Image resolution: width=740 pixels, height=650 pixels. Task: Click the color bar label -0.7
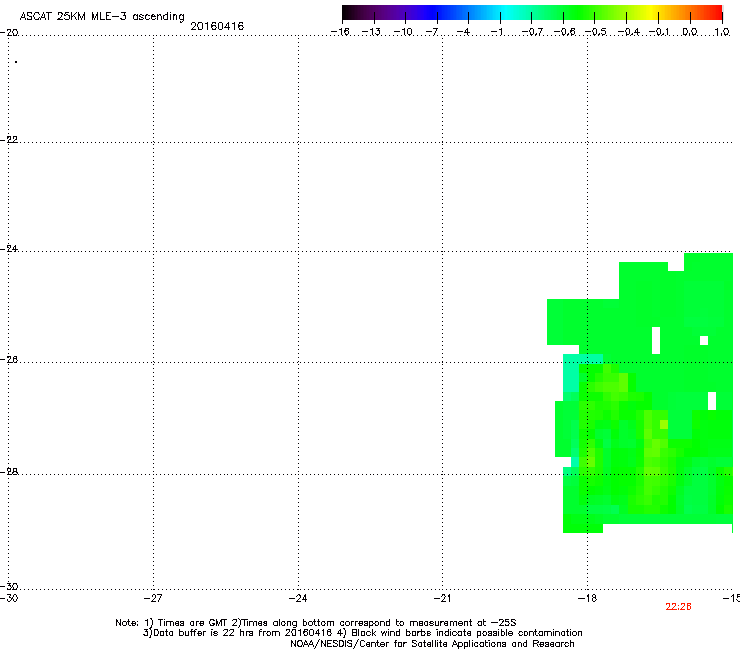[x=532, y=32]
